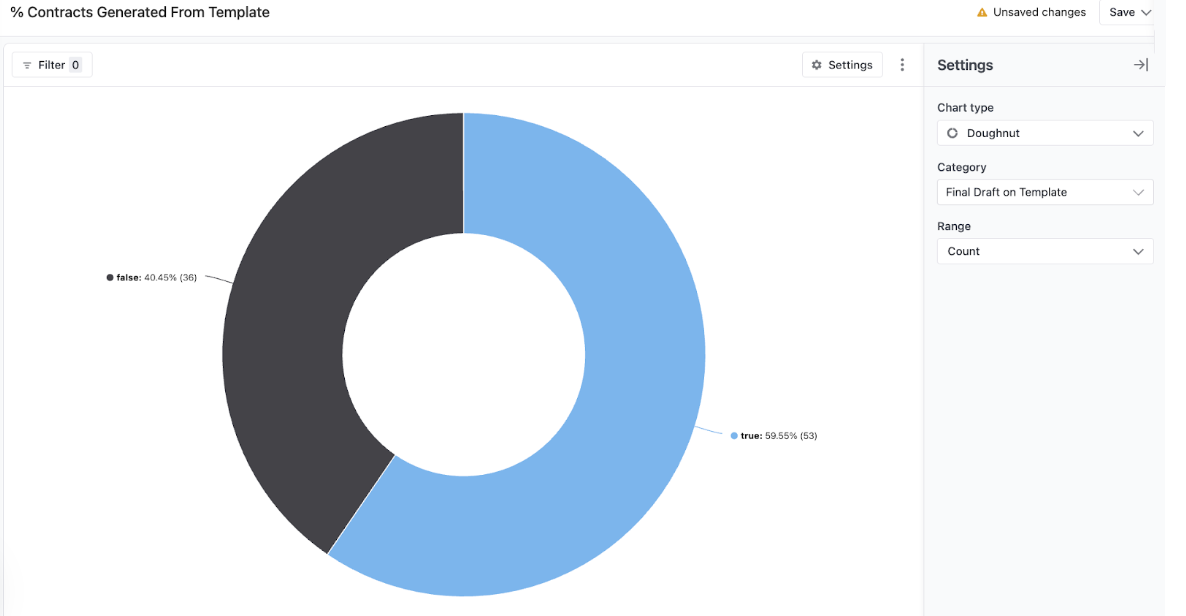The height and width of the screenshot is (616, 1186).
Task: Expand the Save options chevron
Action: 1146,13
